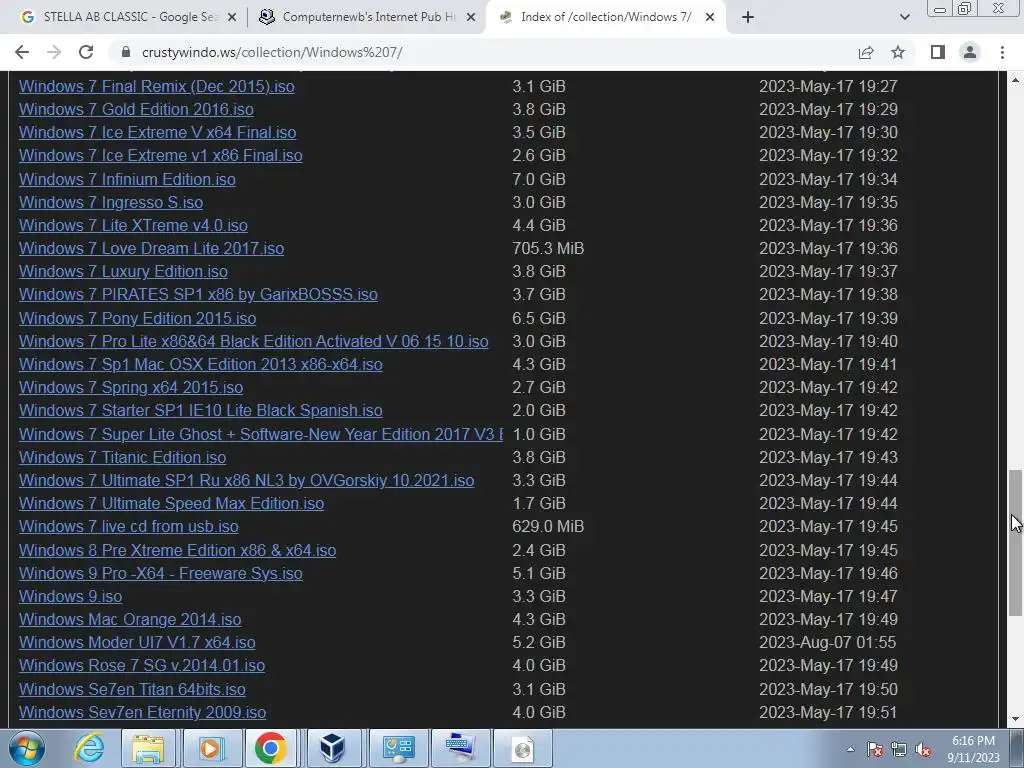This screenshot has height=768, width=1024.
Task: Bookmark this page with the star icon
Action: click(898, 52)
